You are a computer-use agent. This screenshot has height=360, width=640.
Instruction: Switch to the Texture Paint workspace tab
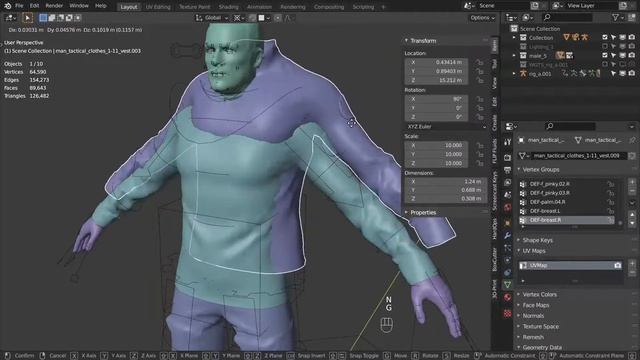(x=195, y=7)
